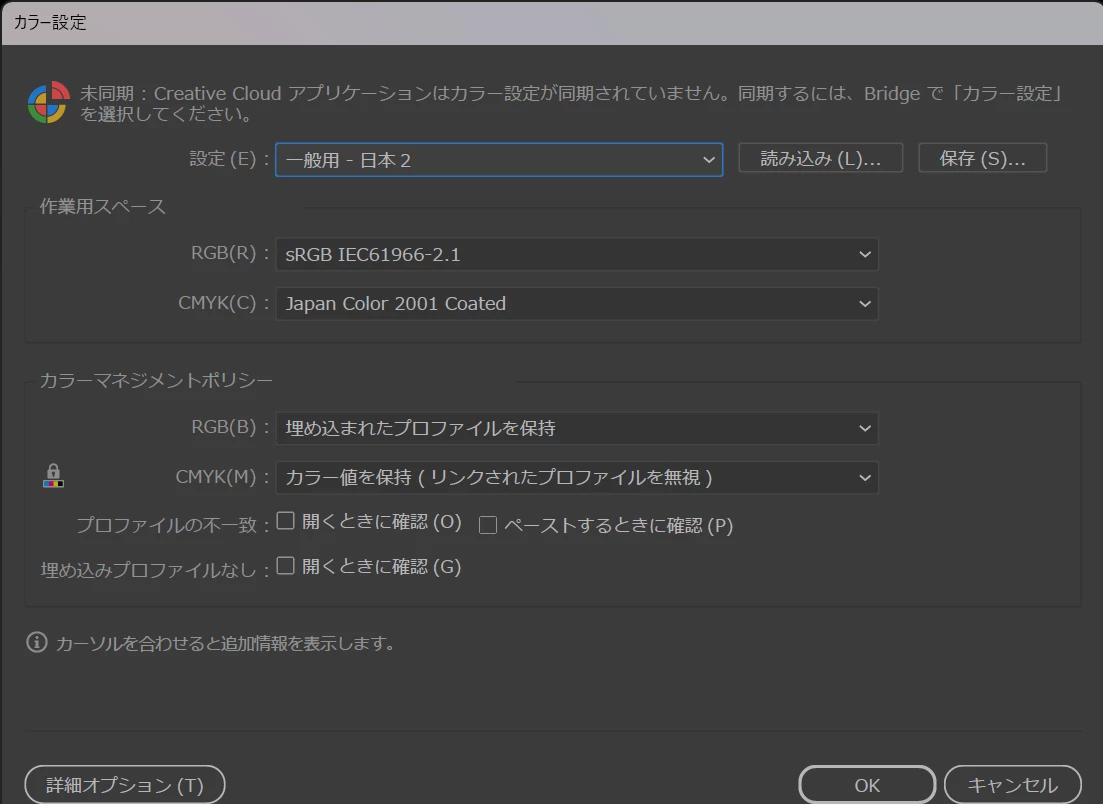This screenshot has width=1103, height=804.
Task: Enable ペーストするときに確認 (P) checkbox
Action: click(x=487, y=525)
